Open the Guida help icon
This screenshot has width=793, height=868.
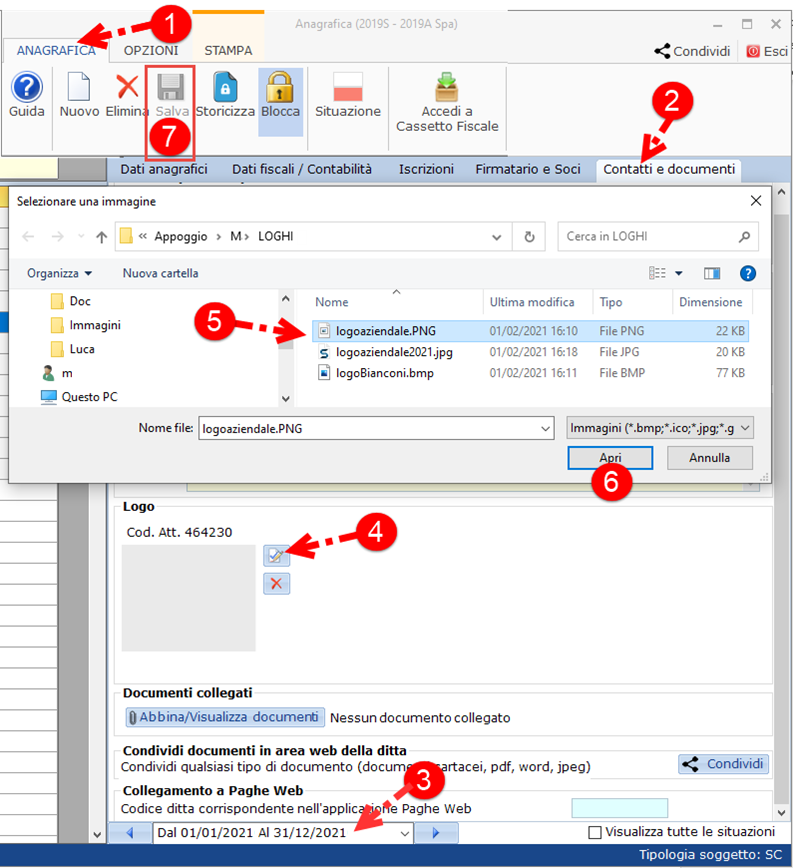[x=27, y=87]
